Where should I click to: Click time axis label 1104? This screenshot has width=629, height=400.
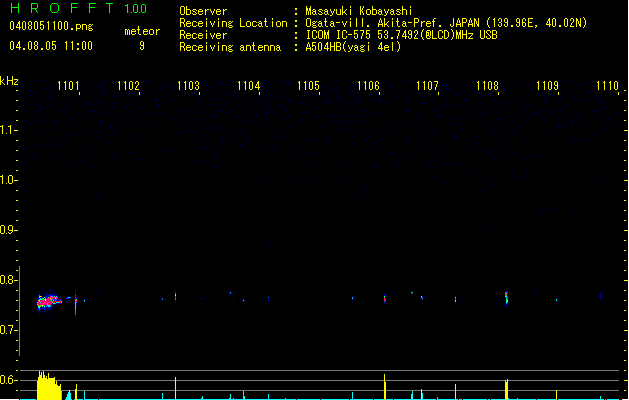(x=248, y=86)
